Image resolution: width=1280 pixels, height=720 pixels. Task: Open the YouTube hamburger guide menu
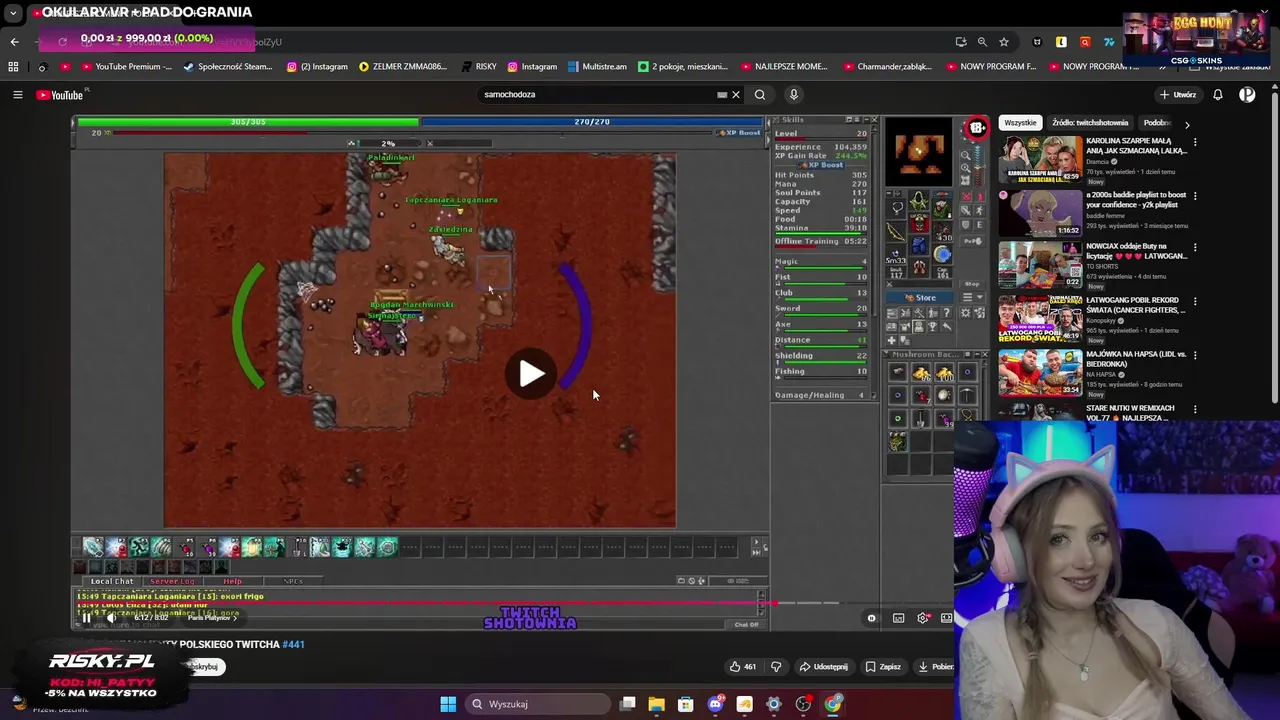17,95
